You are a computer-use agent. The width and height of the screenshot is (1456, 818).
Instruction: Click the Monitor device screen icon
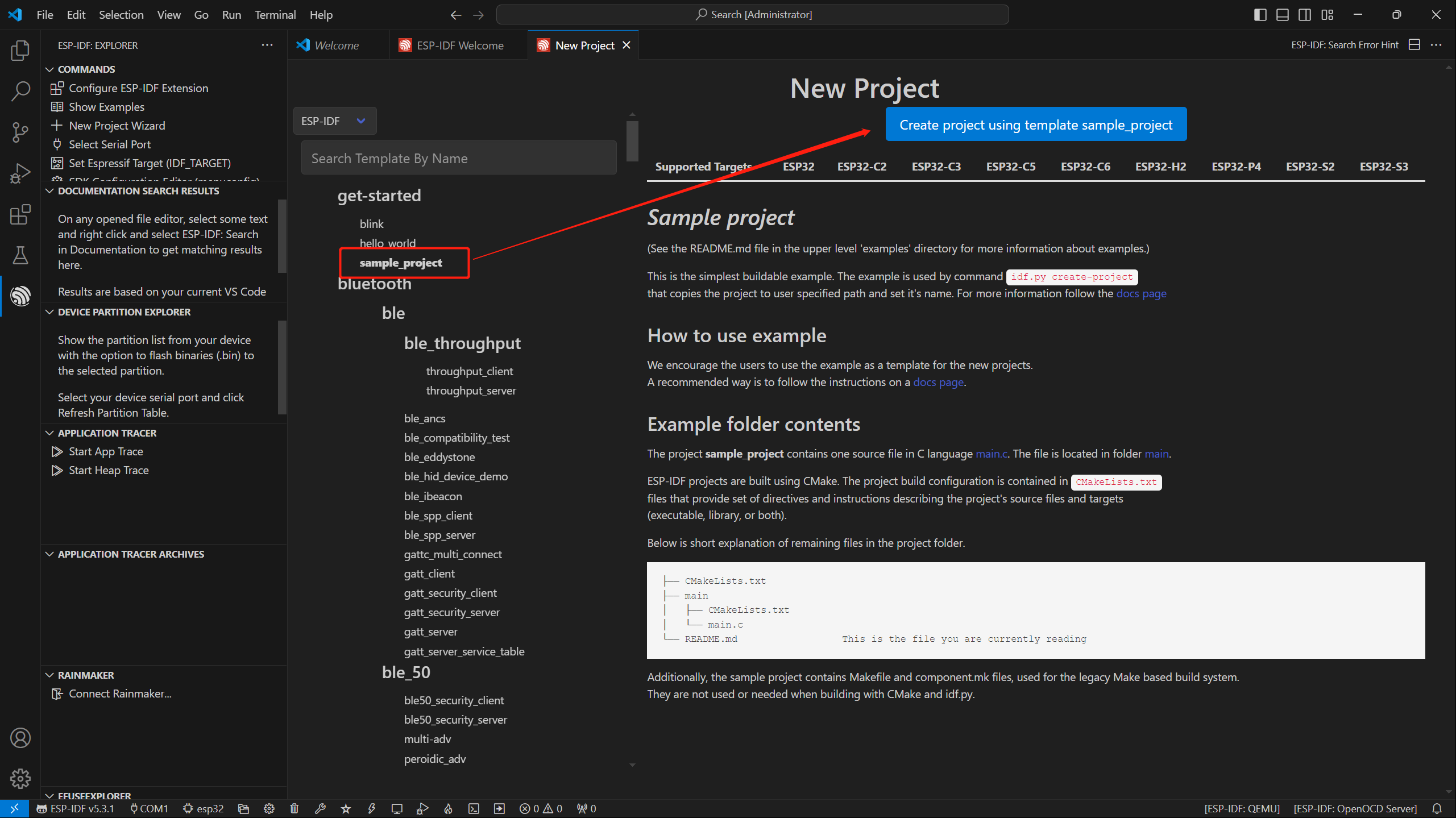(397, 808)
